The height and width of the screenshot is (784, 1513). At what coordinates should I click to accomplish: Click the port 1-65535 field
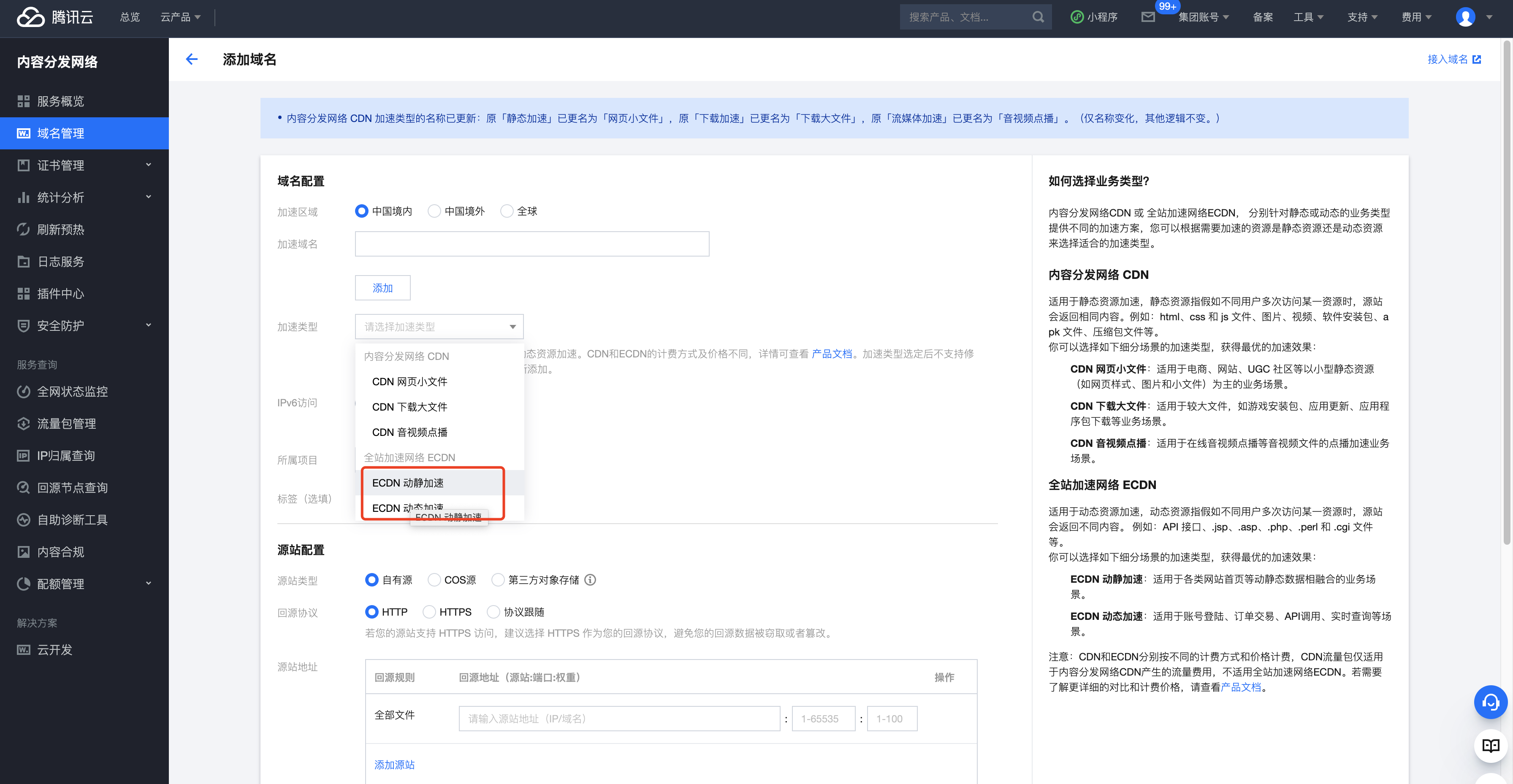pyautogui.click(x=823, y=718)
